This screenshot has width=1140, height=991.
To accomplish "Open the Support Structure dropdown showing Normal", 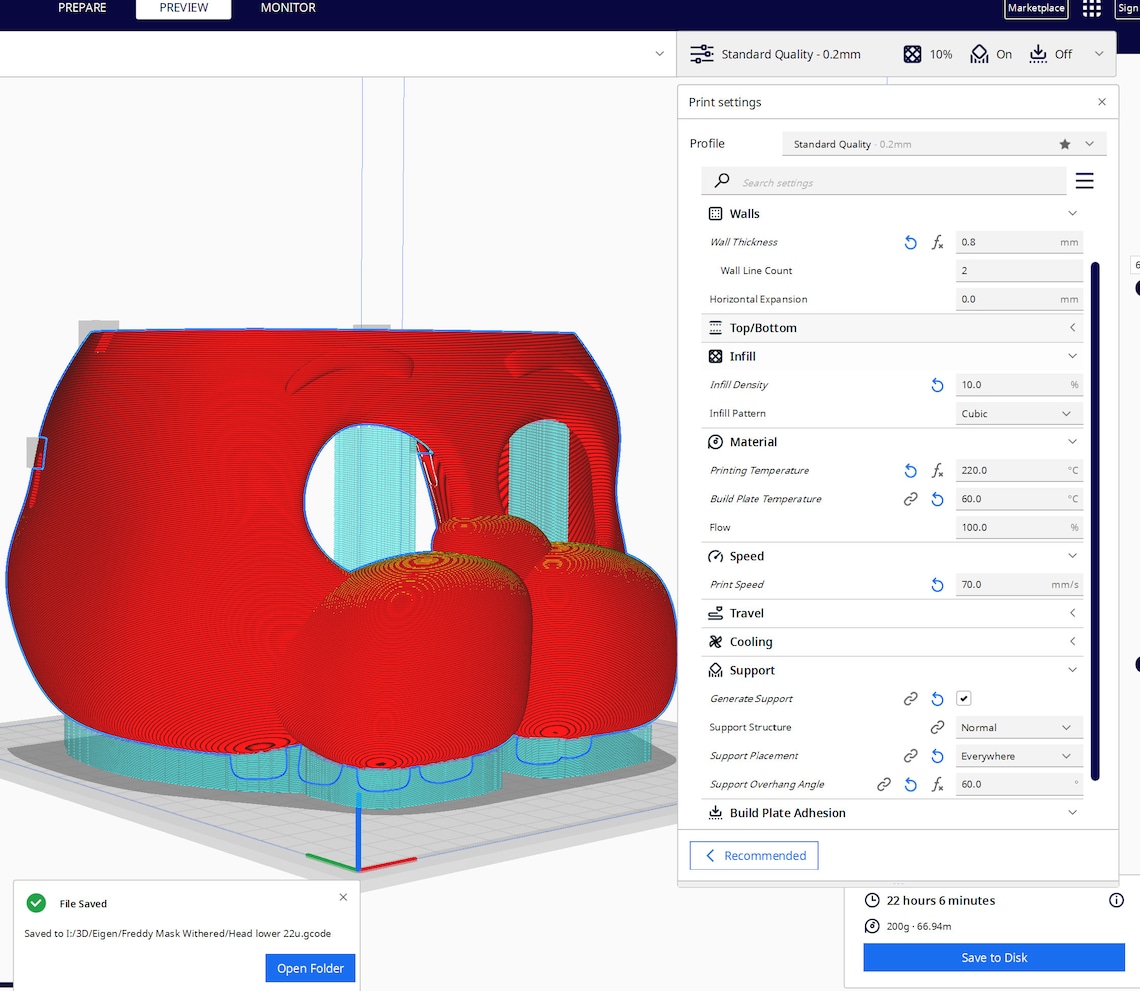I will coord(1018,727).
